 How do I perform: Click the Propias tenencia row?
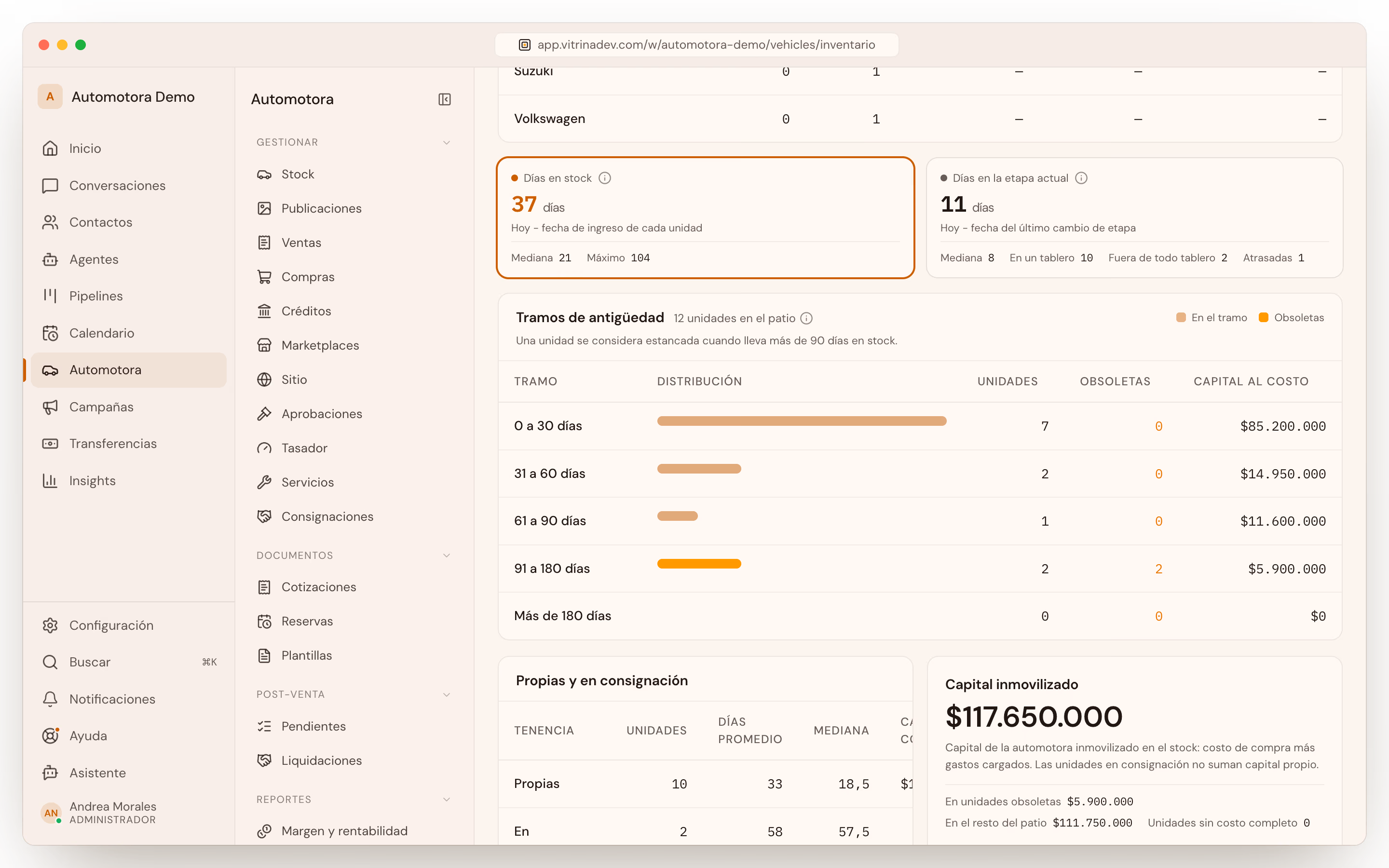[x=706, y=784]
